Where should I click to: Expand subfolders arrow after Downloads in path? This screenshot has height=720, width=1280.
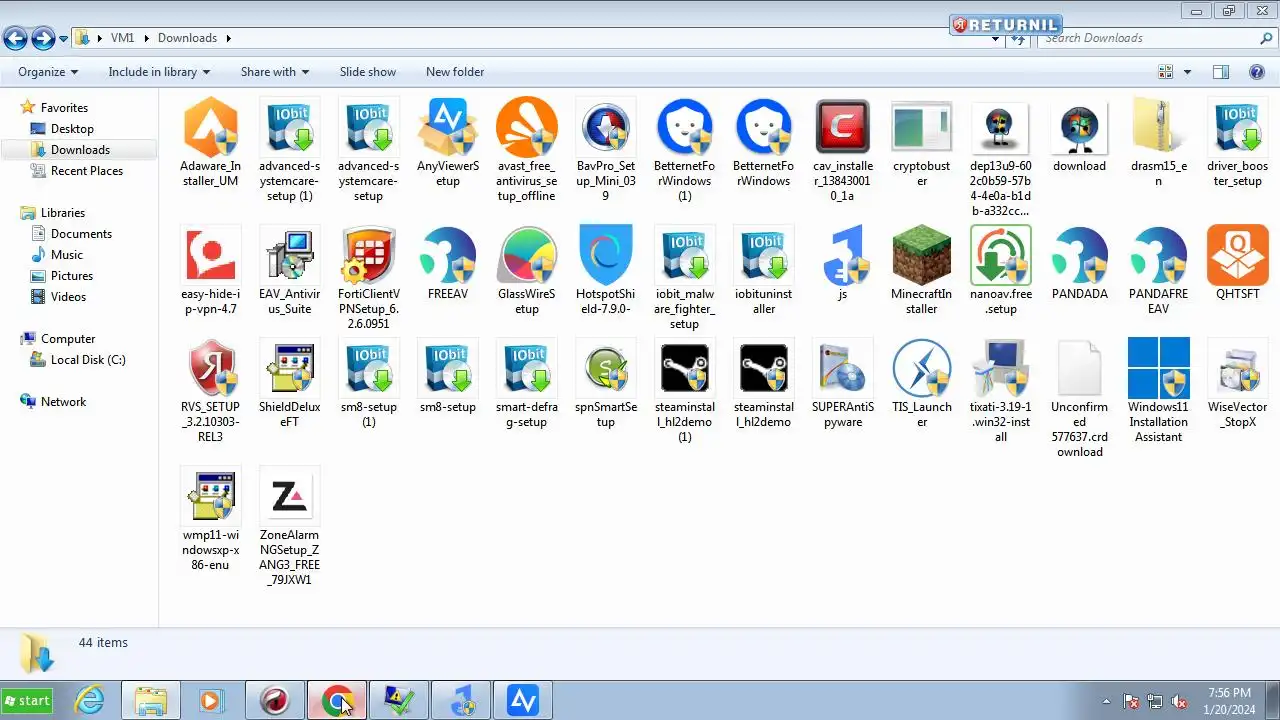(x=228, y=38)
